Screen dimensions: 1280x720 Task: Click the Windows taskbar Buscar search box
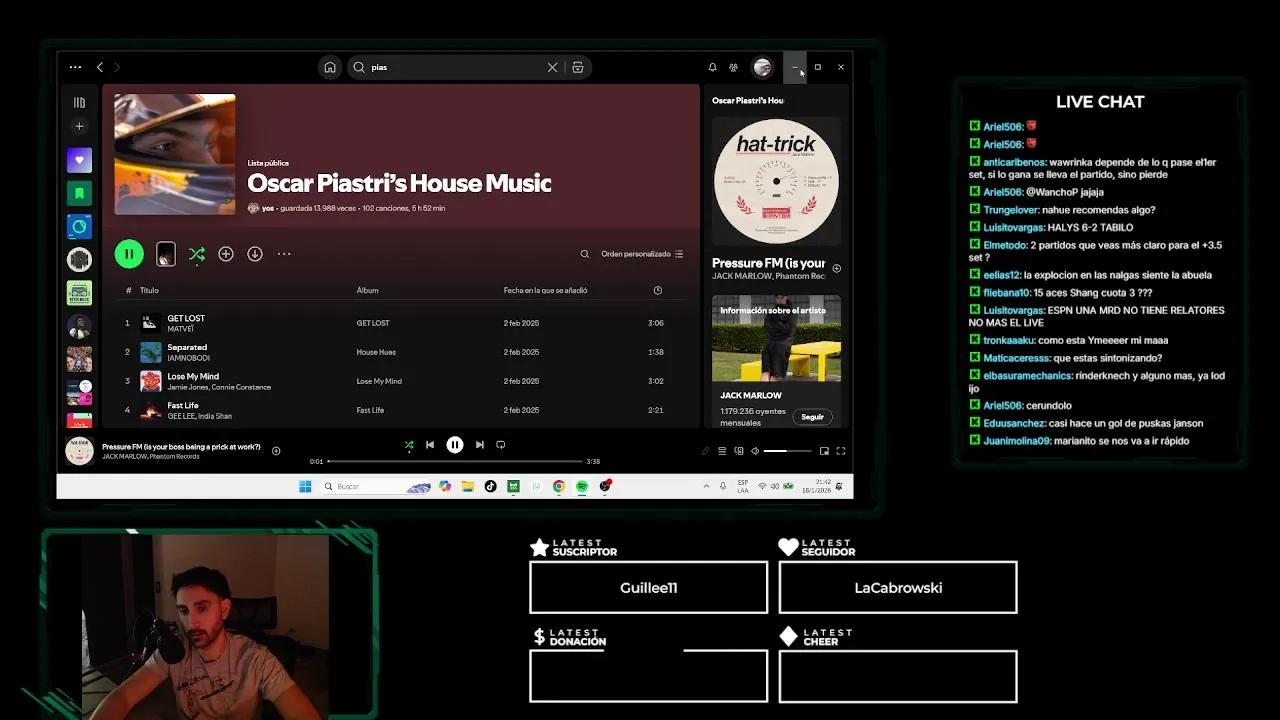377,487
